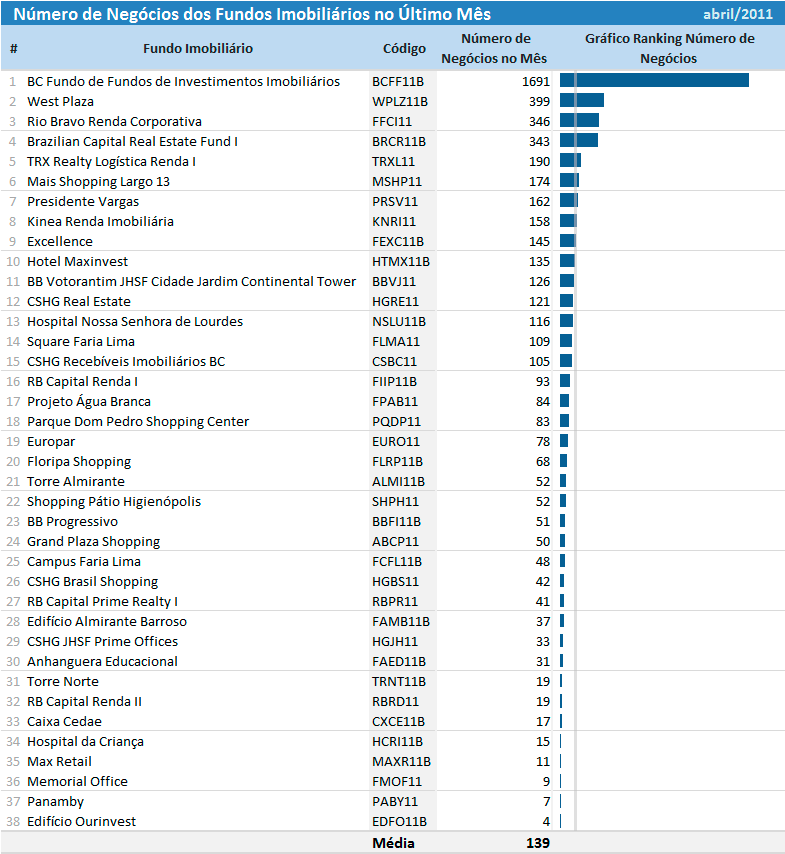Select the 'Europar' fund name
Viewport: 785px width, 854px height.
(51, 442)
